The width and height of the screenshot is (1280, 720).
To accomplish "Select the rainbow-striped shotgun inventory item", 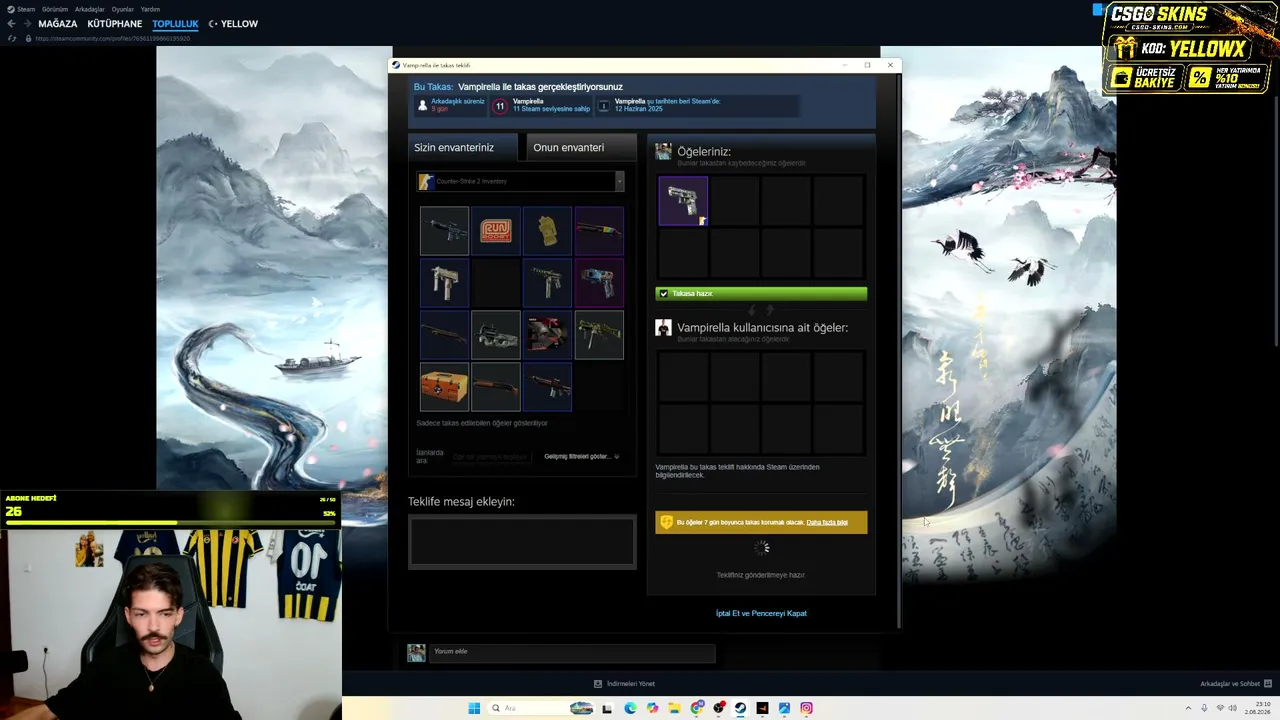I will [599, 232].
